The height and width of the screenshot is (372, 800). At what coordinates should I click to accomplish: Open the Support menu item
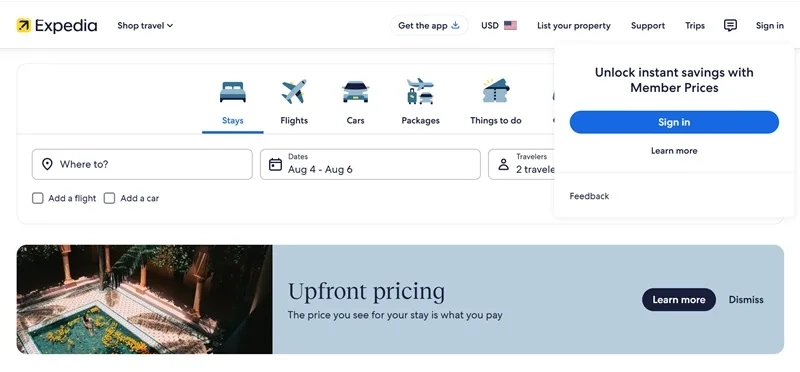click(648, 26)
